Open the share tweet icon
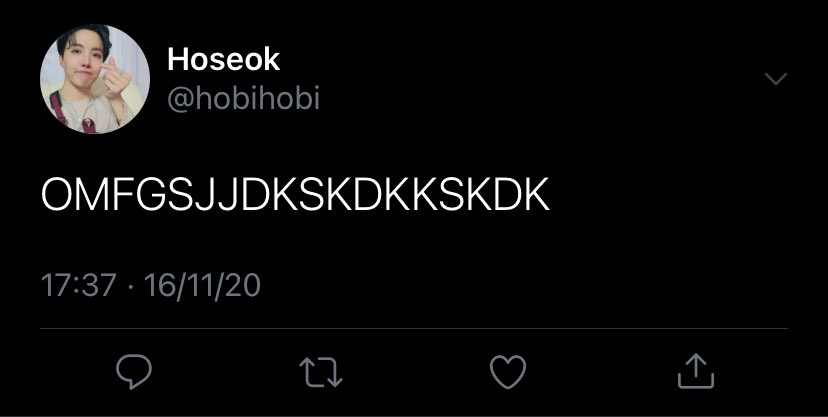Screen dimensions: 828x417 [x=696, y=372]
